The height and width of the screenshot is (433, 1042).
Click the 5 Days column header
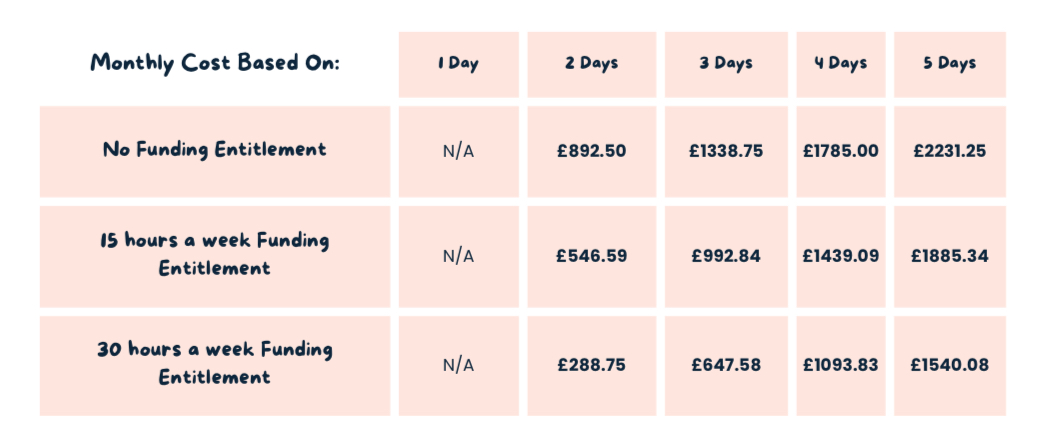pos(950,64)
